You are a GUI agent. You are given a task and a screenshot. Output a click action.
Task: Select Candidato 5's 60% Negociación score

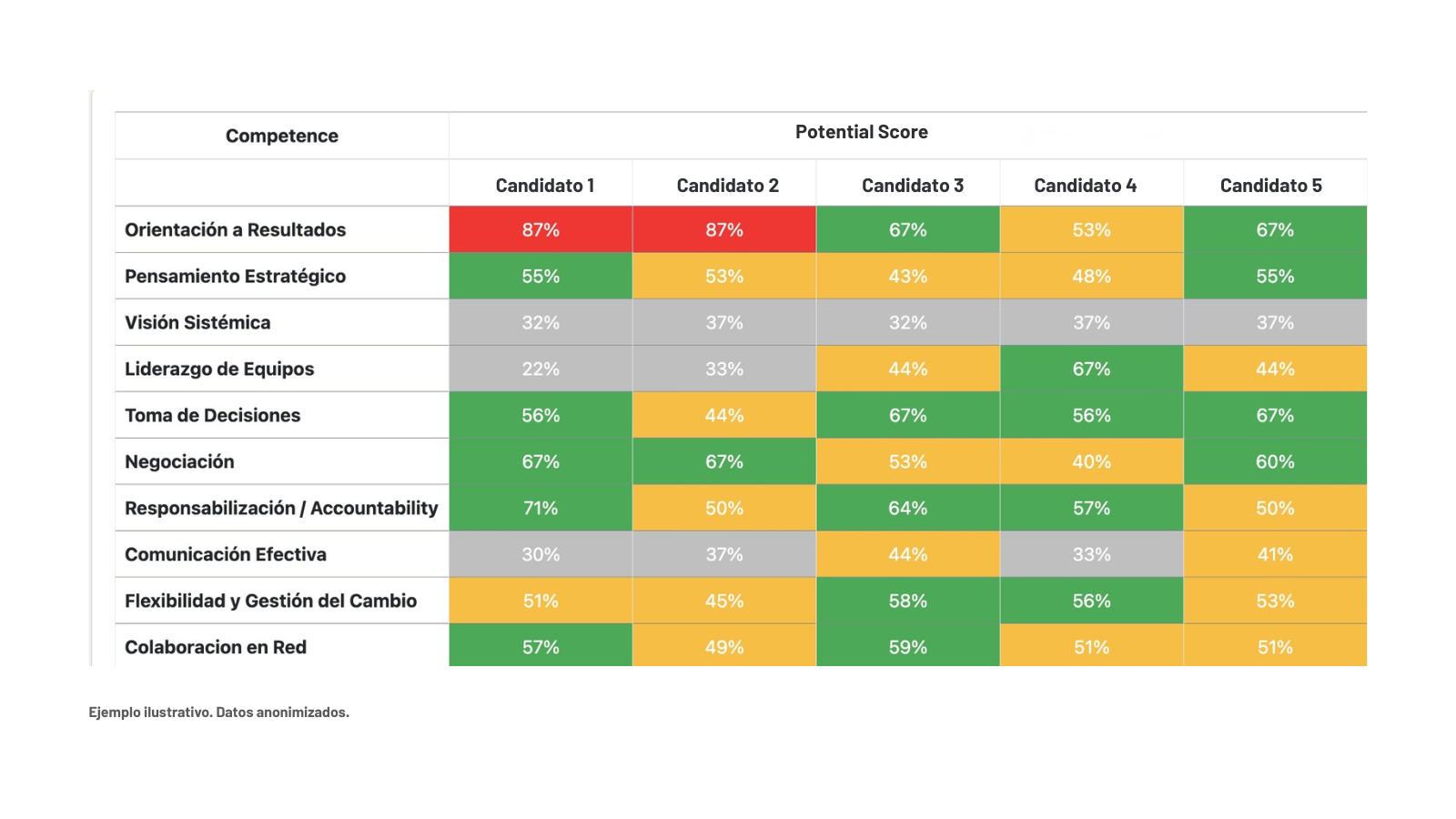1274,462
